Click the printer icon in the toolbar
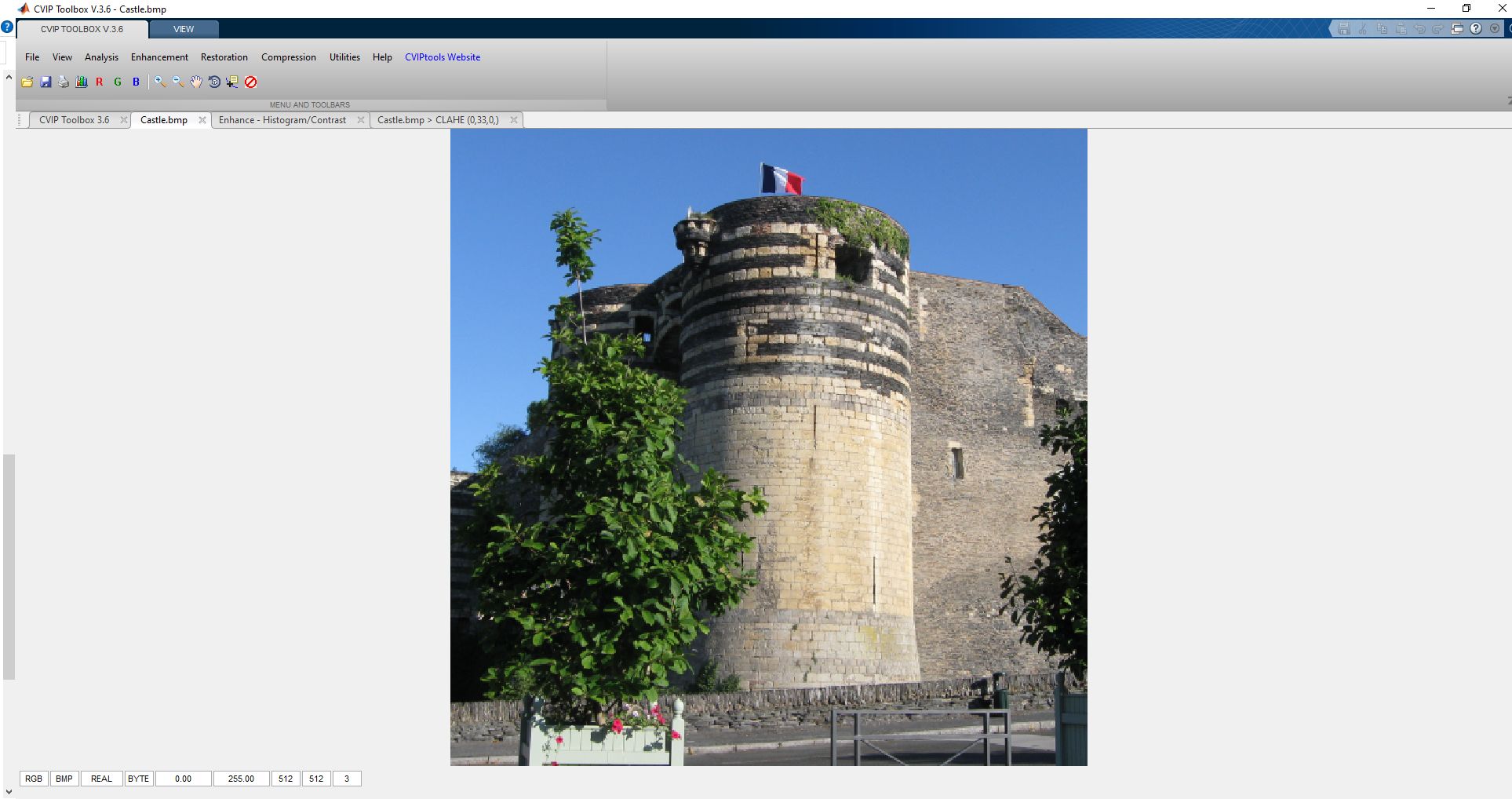The height and width of the screenshot is (799, 1512). coord(64,82)
